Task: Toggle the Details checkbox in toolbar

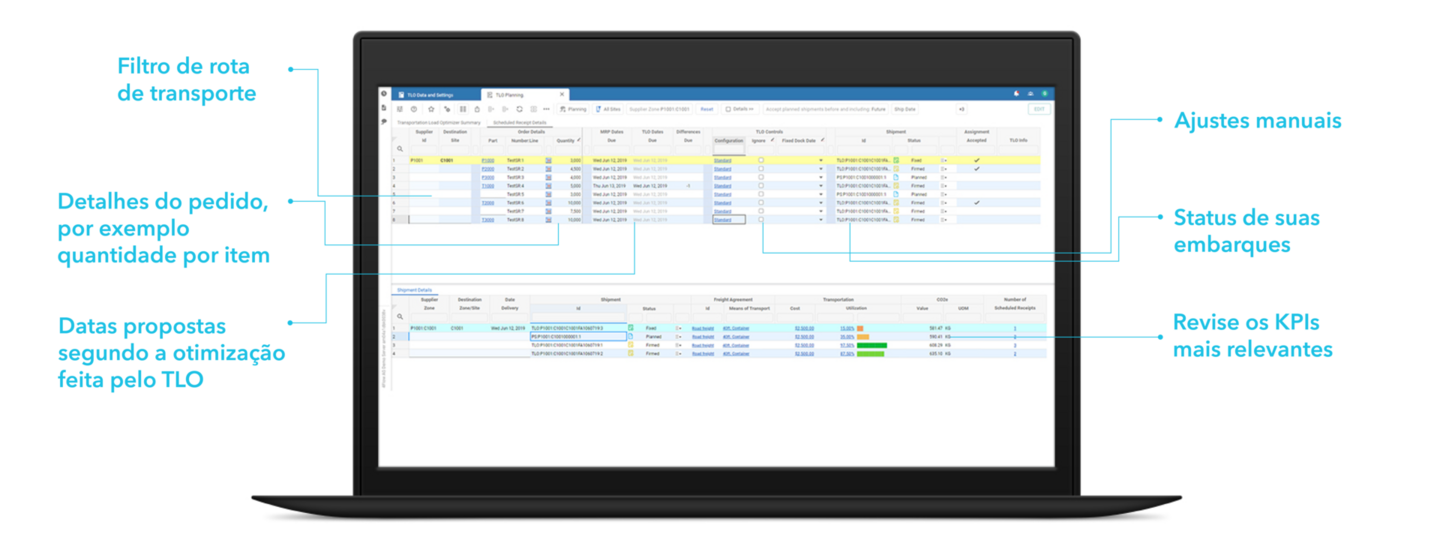Action: [729, 109]
